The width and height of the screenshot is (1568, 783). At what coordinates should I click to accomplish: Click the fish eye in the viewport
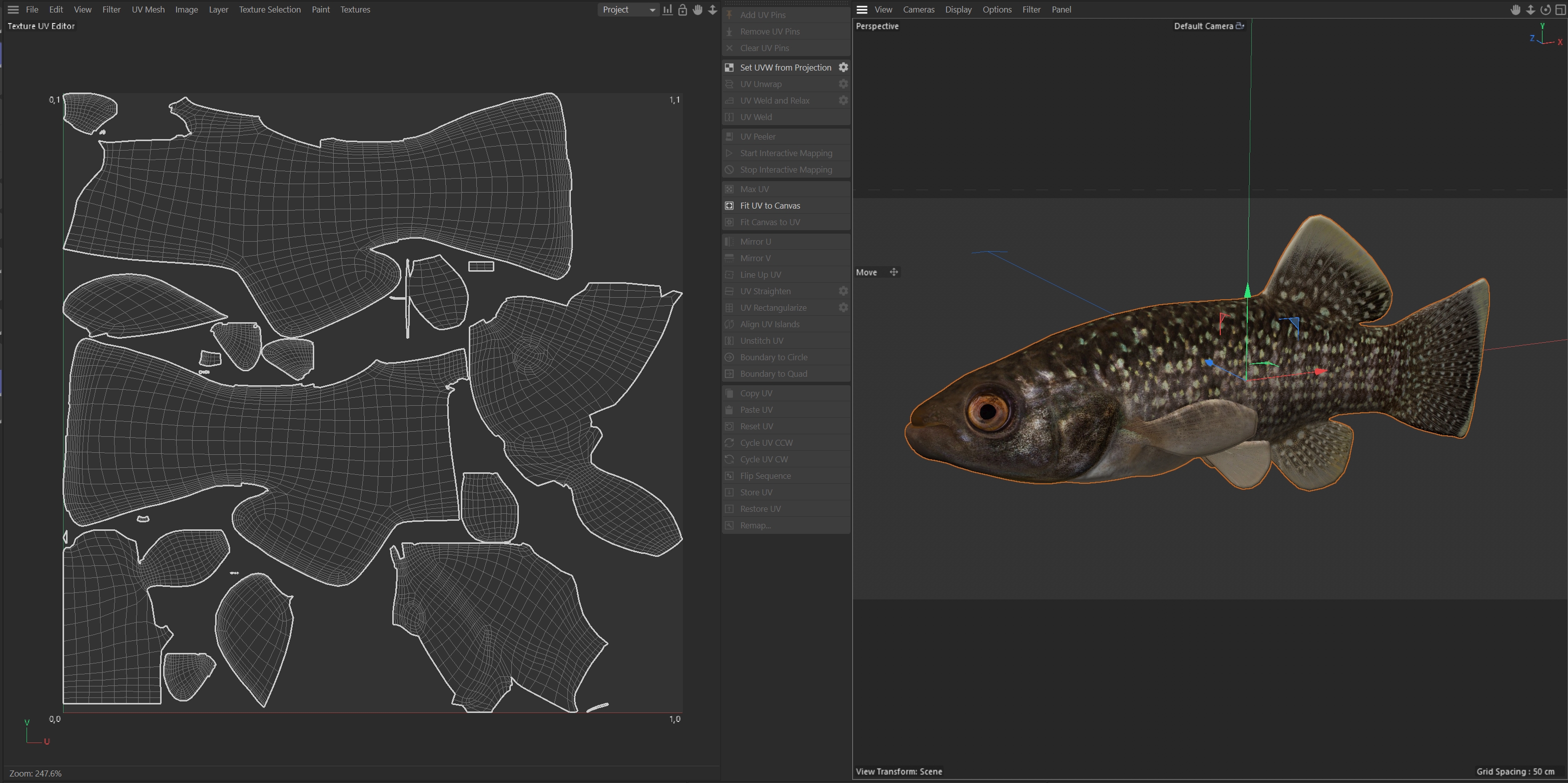(987, 412)
